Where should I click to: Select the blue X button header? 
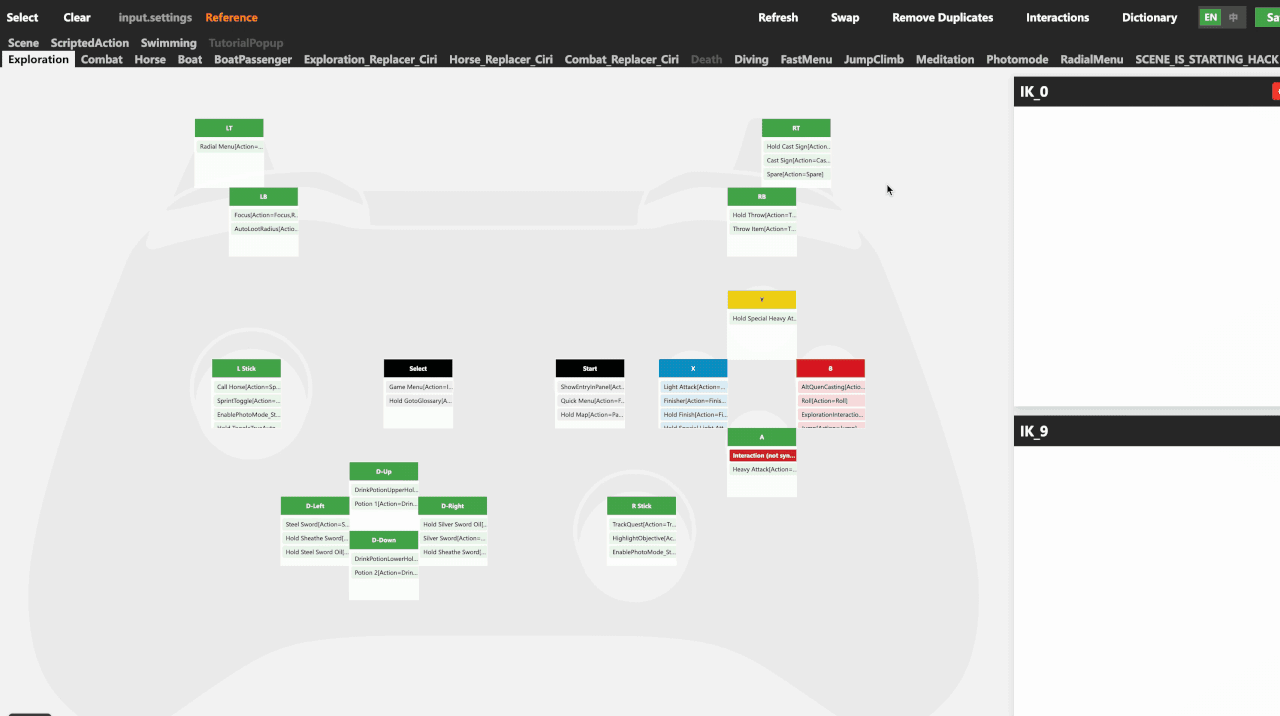click(x=693, y=368)
